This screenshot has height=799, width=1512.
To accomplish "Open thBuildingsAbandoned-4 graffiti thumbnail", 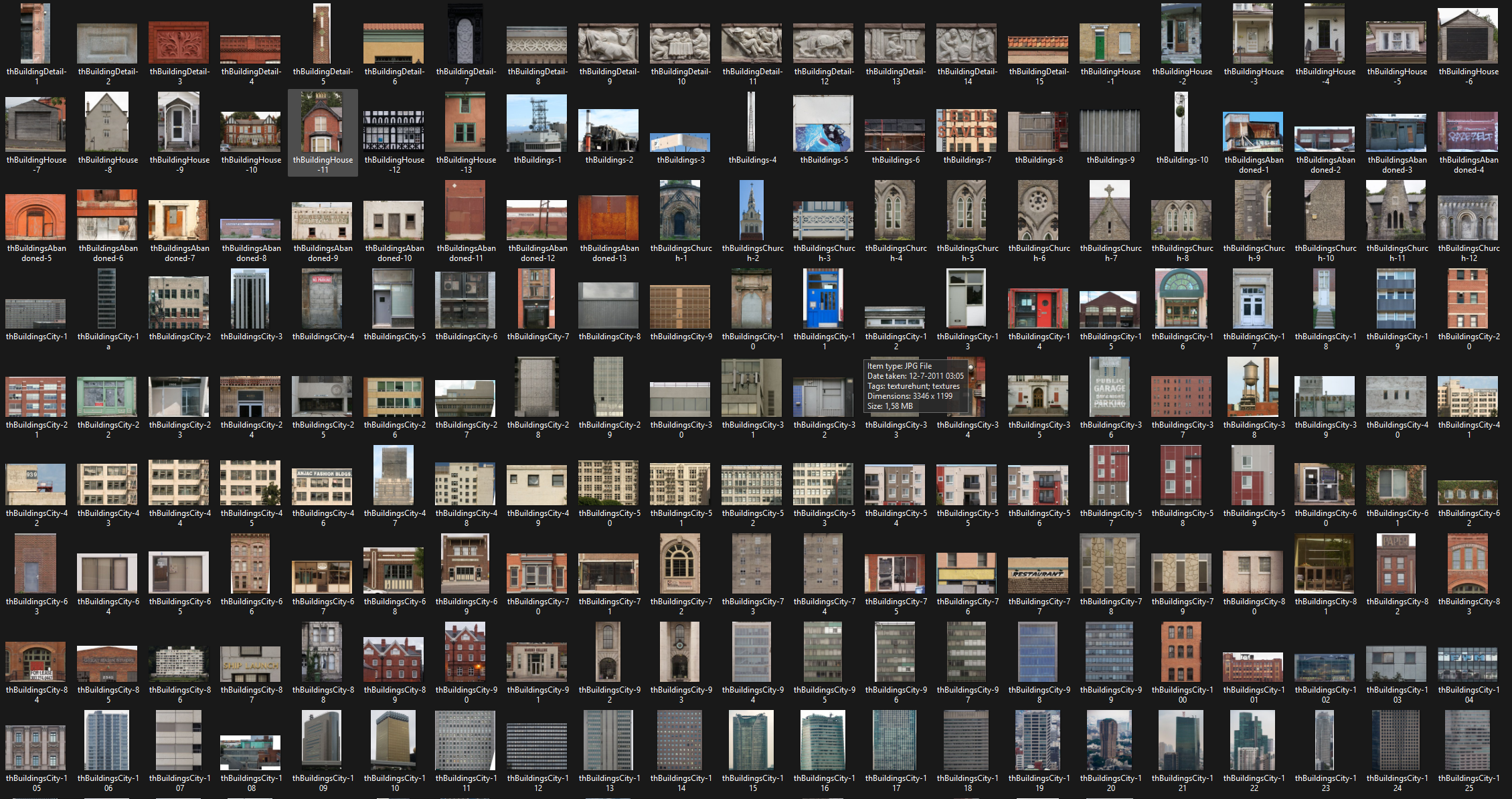I will click(x=1468, y=131).
